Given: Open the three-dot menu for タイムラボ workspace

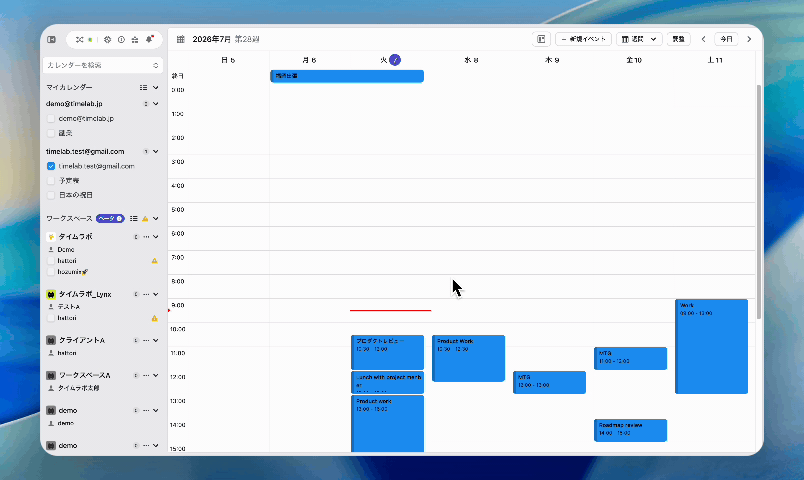Looking at the screenshot, I should tap(146, 237).
